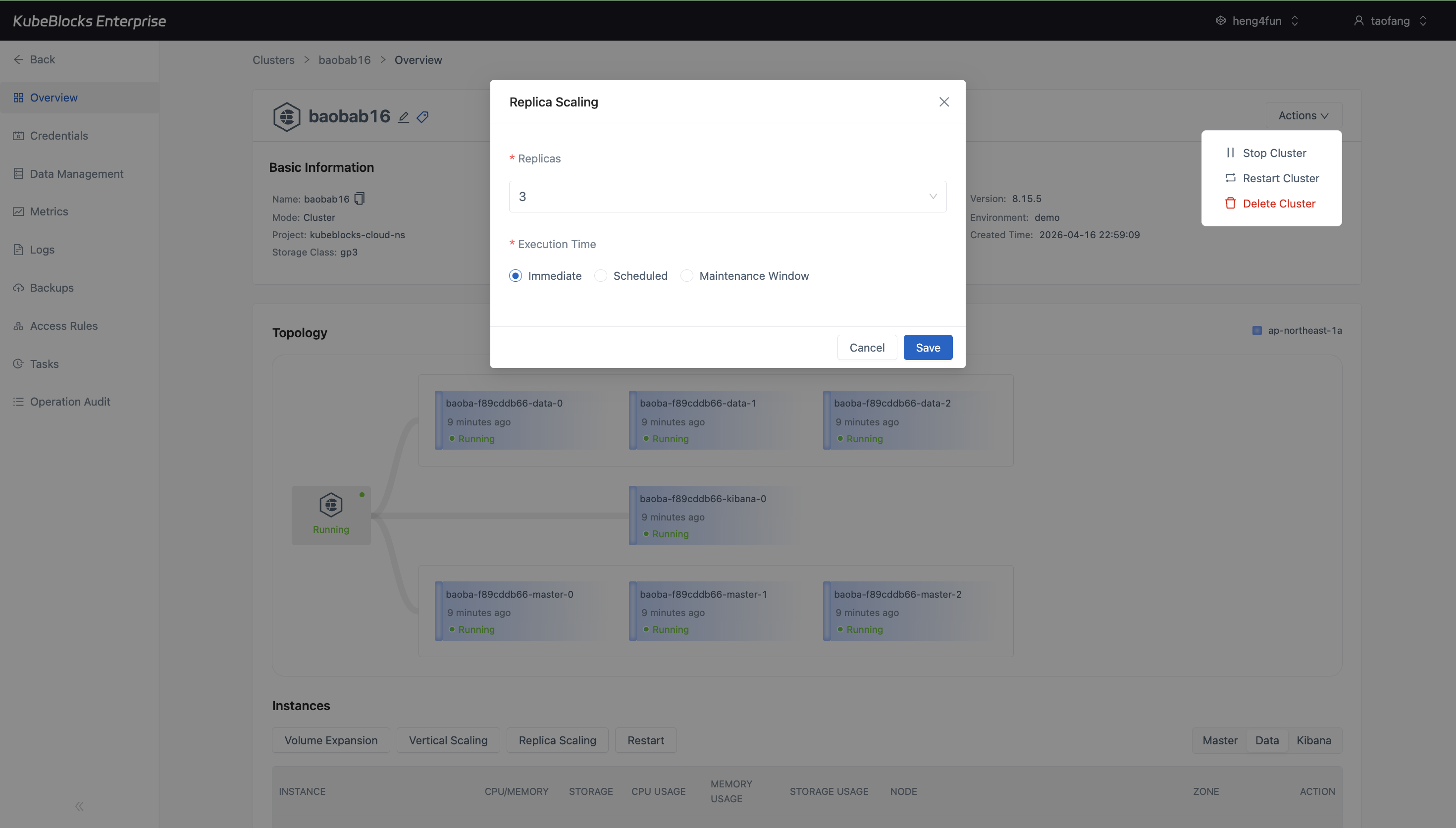Choose Stop Cluster from Actions menu
The height and width of the screenshot is (828, 1456).
(1271, 153)
